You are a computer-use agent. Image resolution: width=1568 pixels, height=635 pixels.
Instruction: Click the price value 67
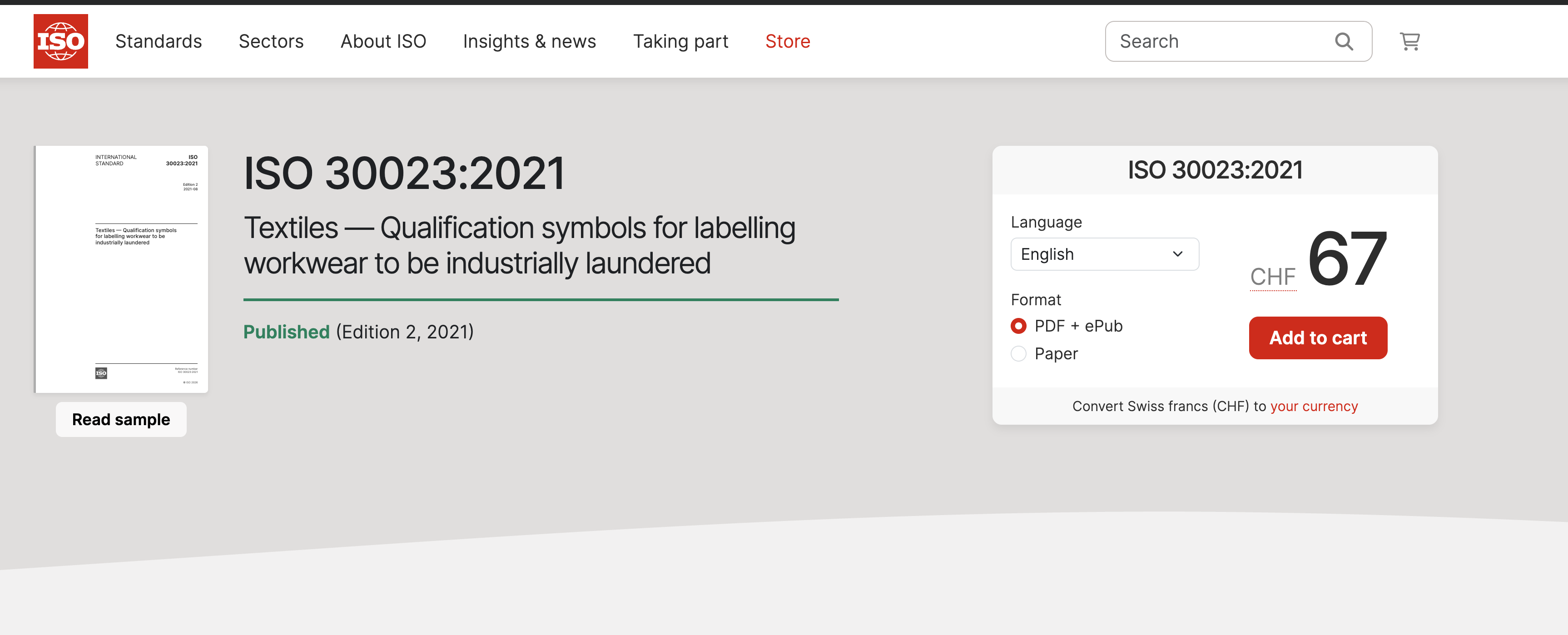click(x=1347, y=259)
